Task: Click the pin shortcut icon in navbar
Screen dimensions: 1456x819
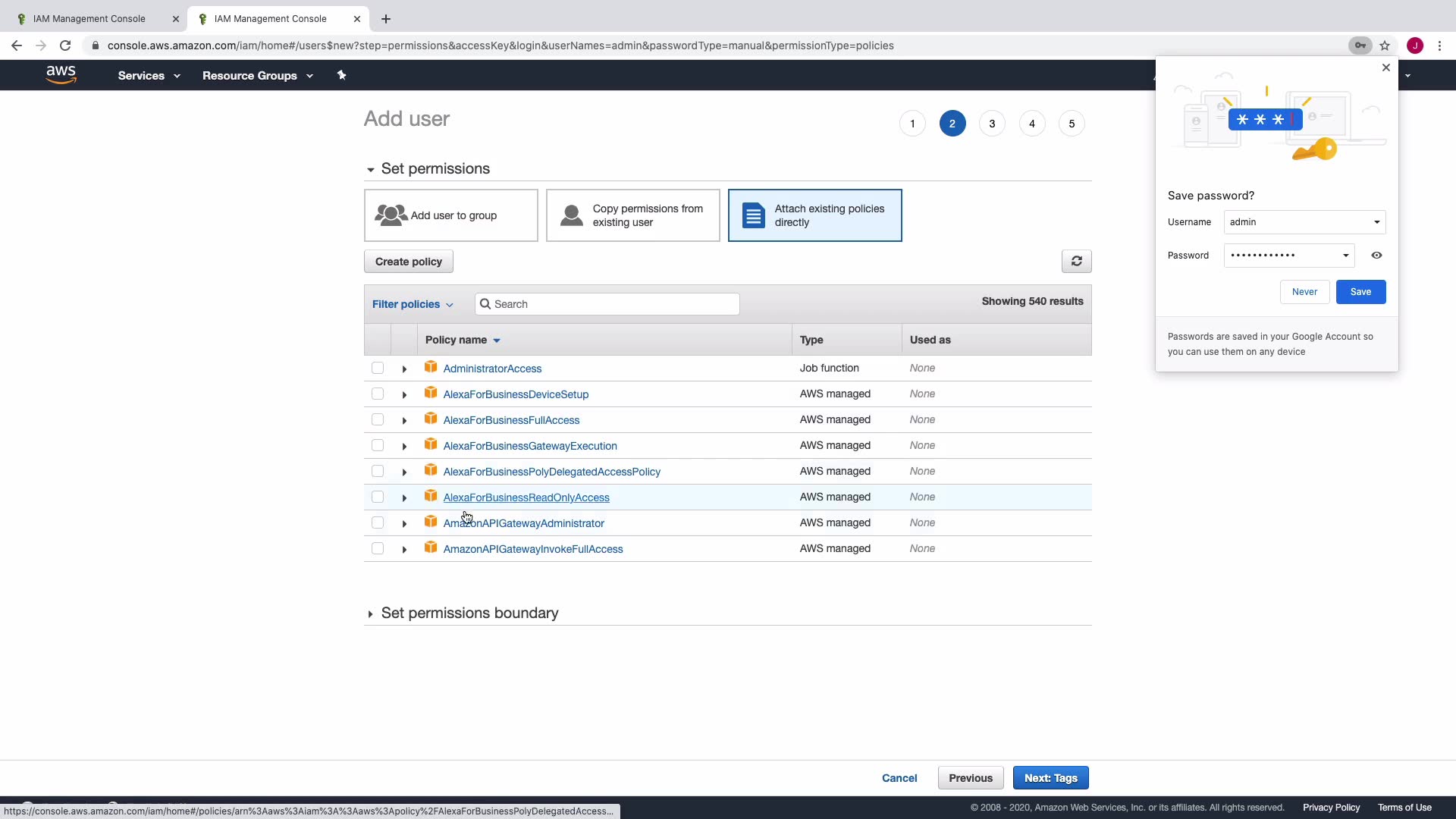Action: [x=341, y=75]
